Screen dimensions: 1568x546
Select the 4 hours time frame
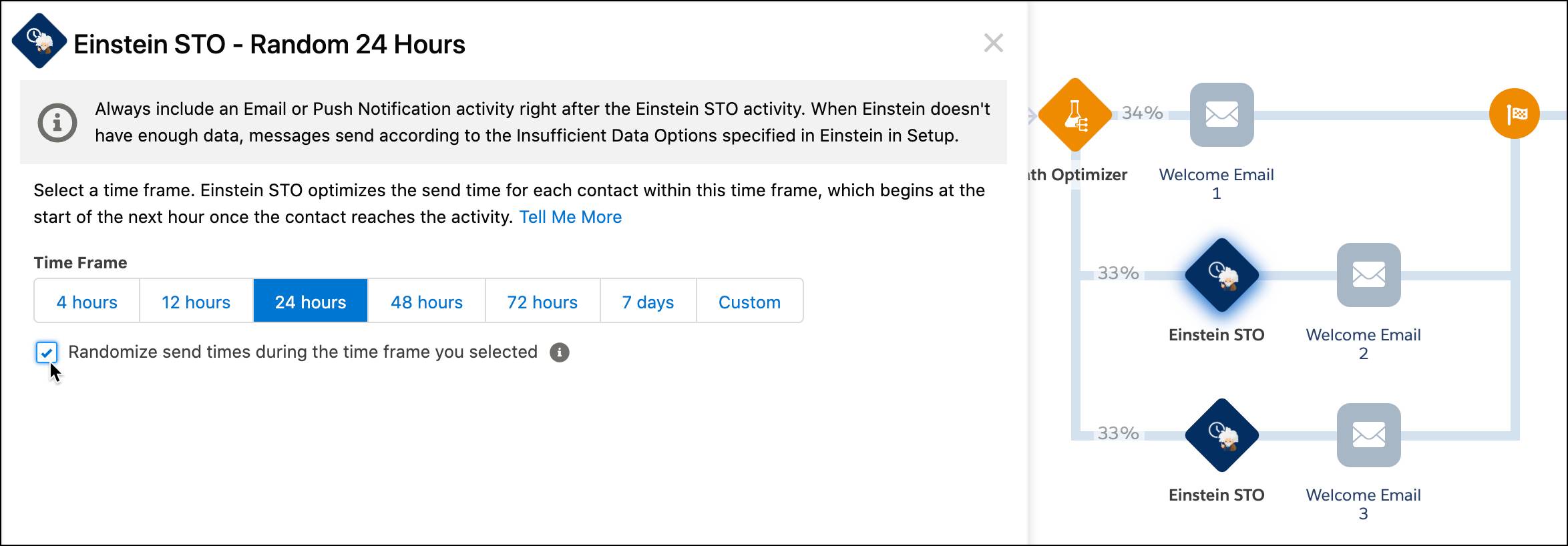tap(85, 301)
